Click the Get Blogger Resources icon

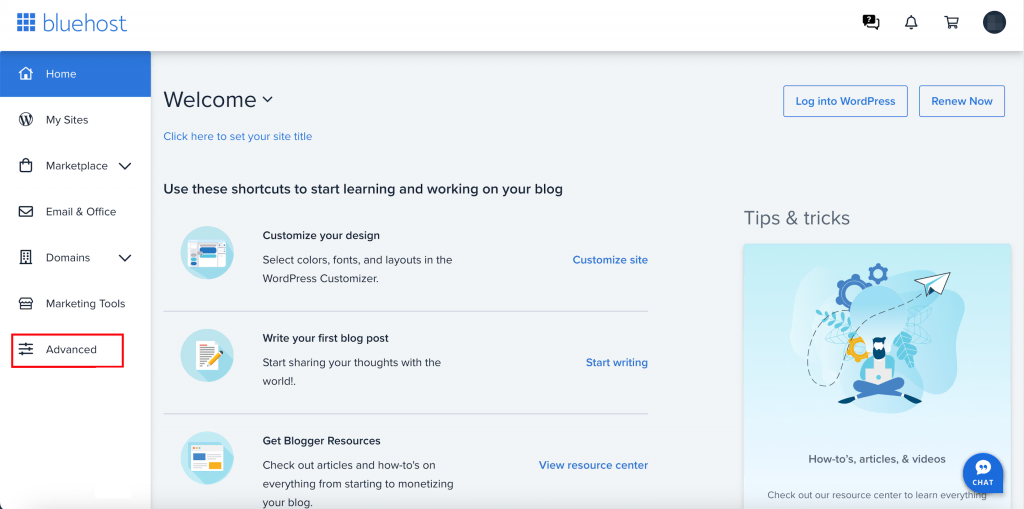(207, 458)
